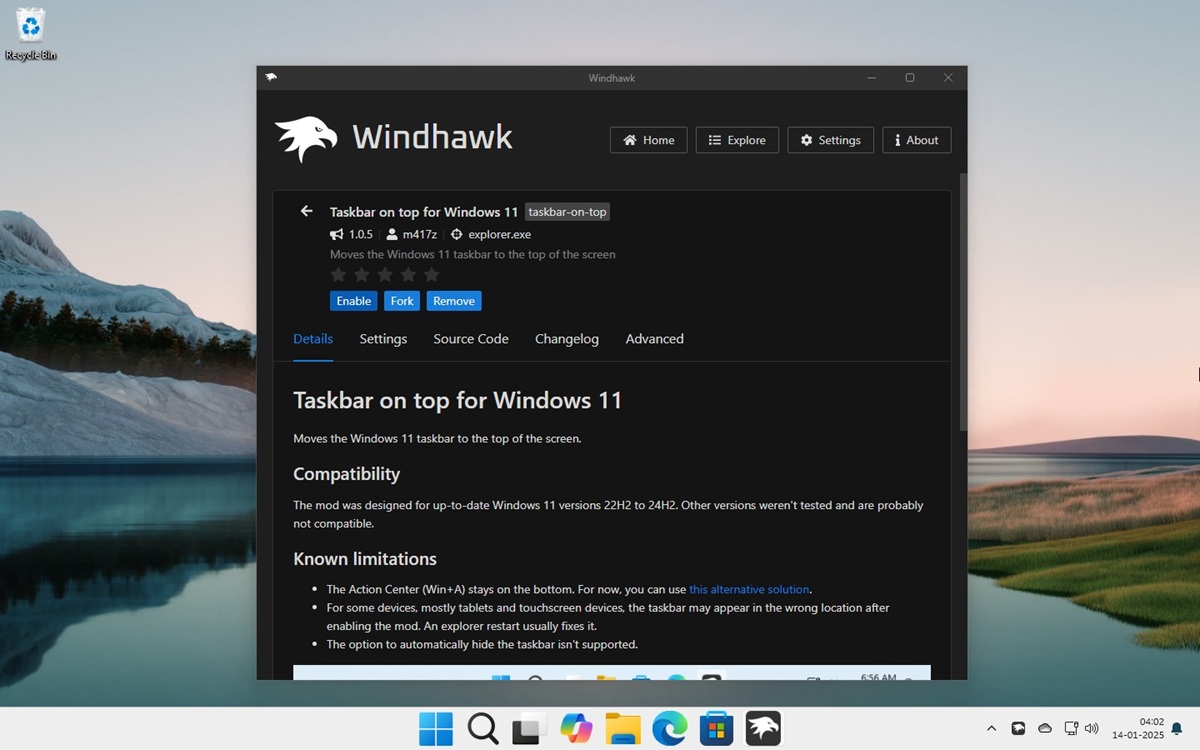Open Microsoft Store from the taskbar
This screenshot has height=750, width=1200.
(716, 728)
